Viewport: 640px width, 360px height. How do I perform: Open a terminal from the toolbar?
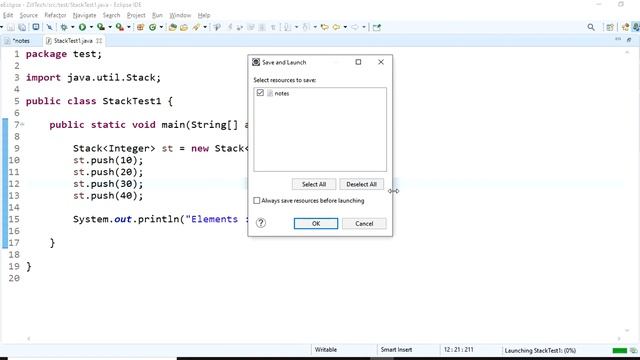click(x=36, y=27)
